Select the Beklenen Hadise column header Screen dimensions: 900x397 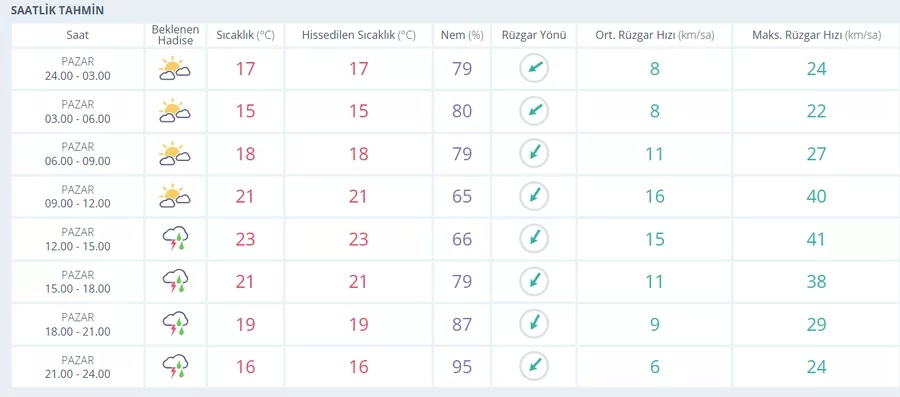click(176, 35)
